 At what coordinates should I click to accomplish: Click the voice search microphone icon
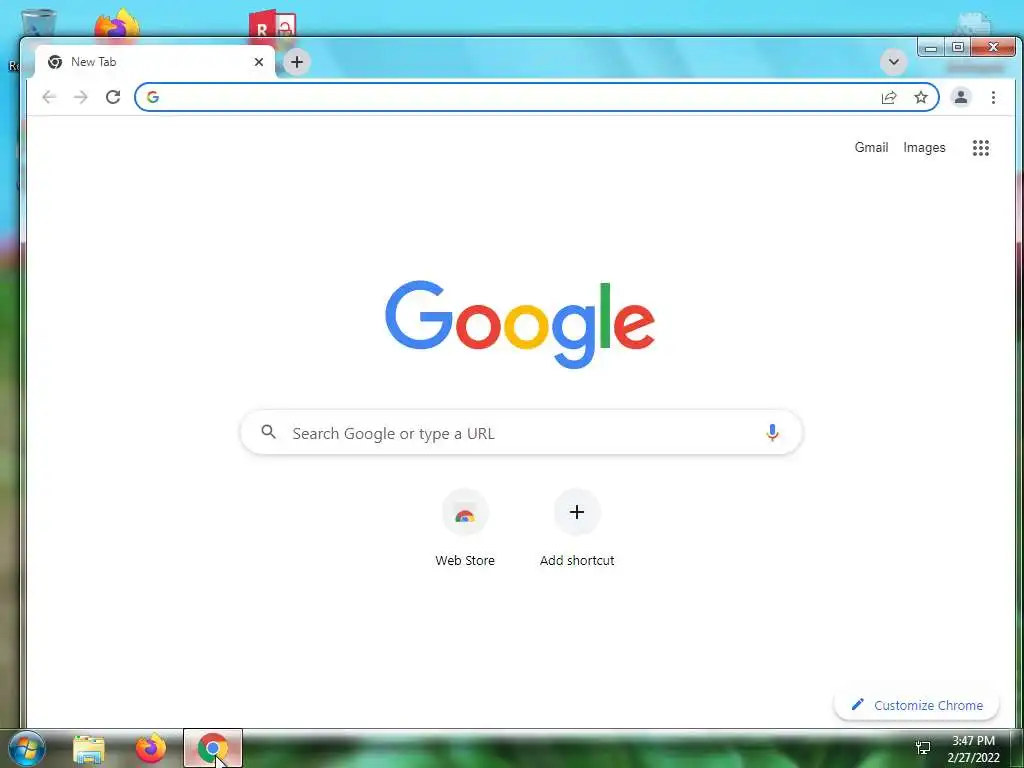coord(772,432)
